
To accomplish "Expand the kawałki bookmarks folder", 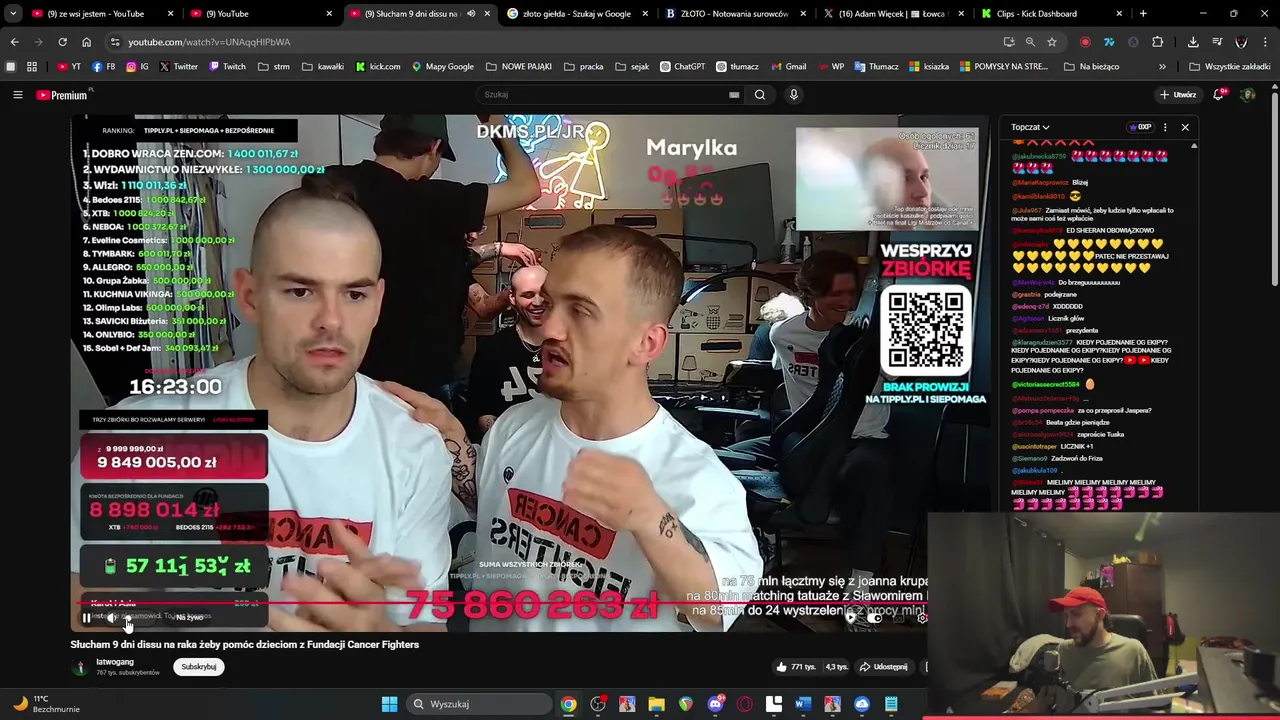I will [x=323, y=67].
